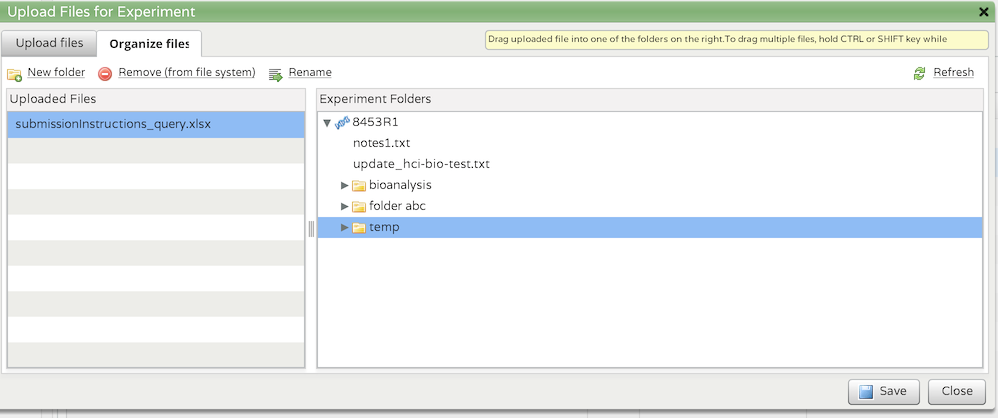Click the bioanalysis folder icon
Image resolution: width=998 pixels, height=418 pixels.
[359, 186]
